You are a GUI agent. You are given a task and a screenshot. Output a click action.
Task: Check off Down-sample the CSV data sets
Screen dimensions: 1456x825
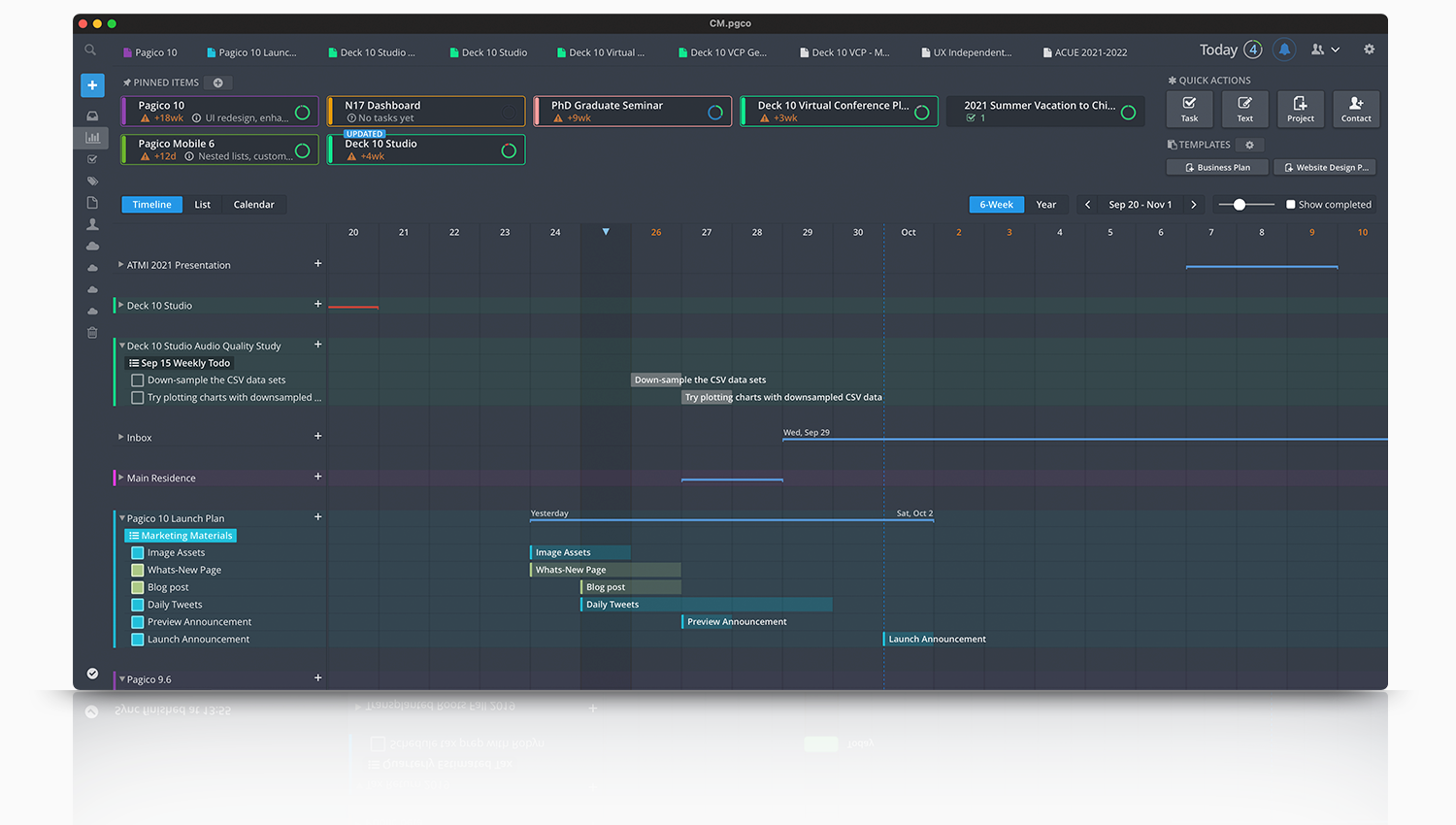[x=138, y=380]
